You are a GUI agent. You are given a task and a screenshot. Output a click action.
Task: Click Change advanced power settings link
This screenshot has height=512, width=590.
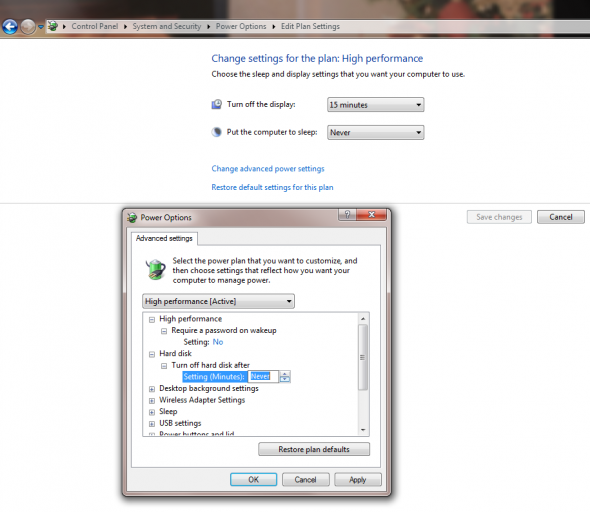click(x=268, y=169)
